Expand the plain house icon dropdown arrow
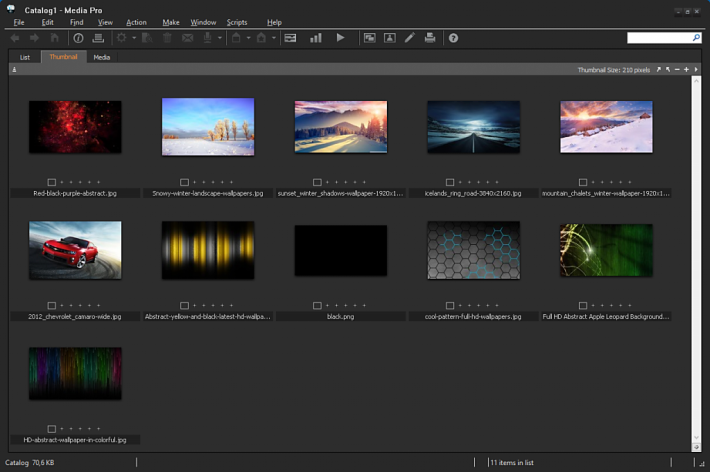The height and width of the screenshot is (472, 710). click(248, 38)
